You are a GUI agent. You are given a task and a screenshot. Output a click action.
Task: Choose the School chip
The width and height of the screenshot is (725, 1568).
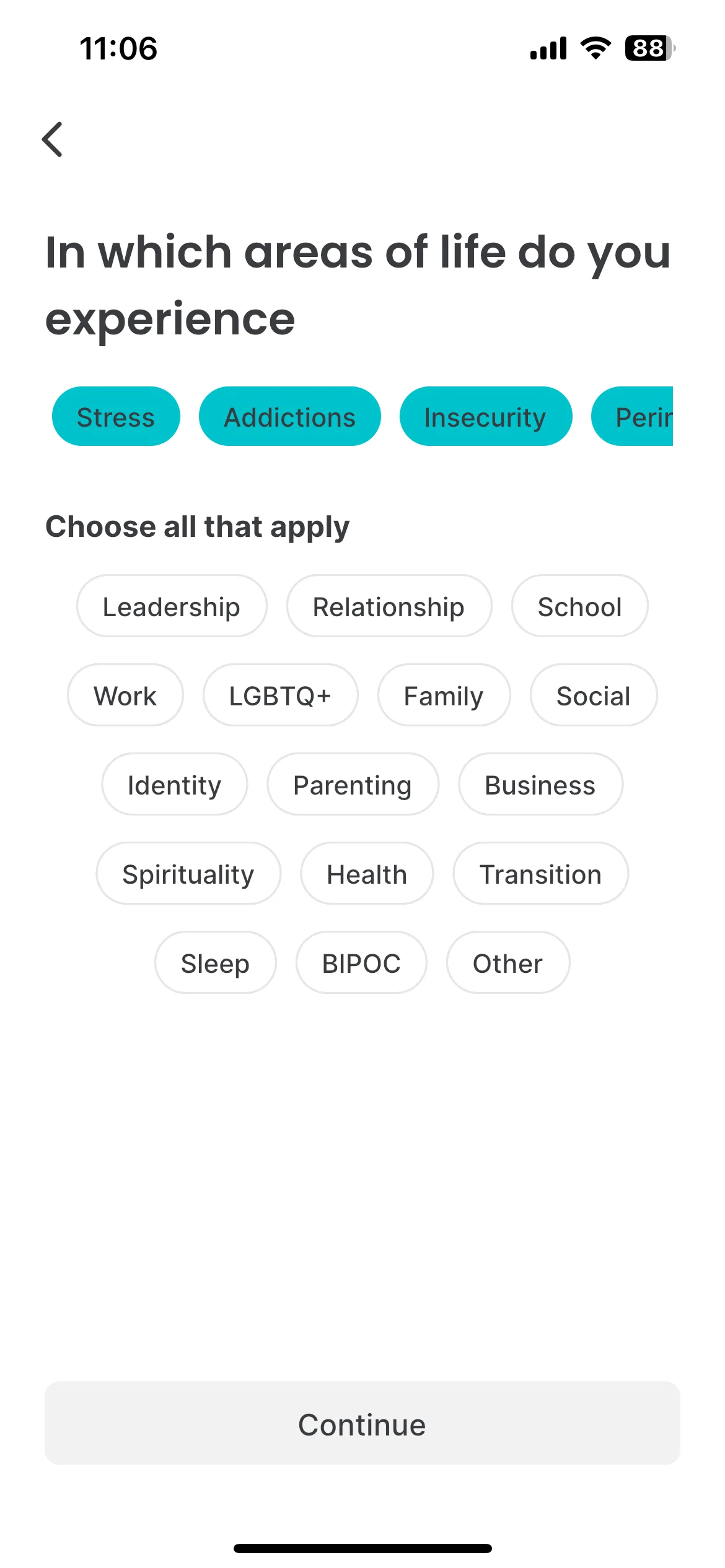click(x=579, y=606)
